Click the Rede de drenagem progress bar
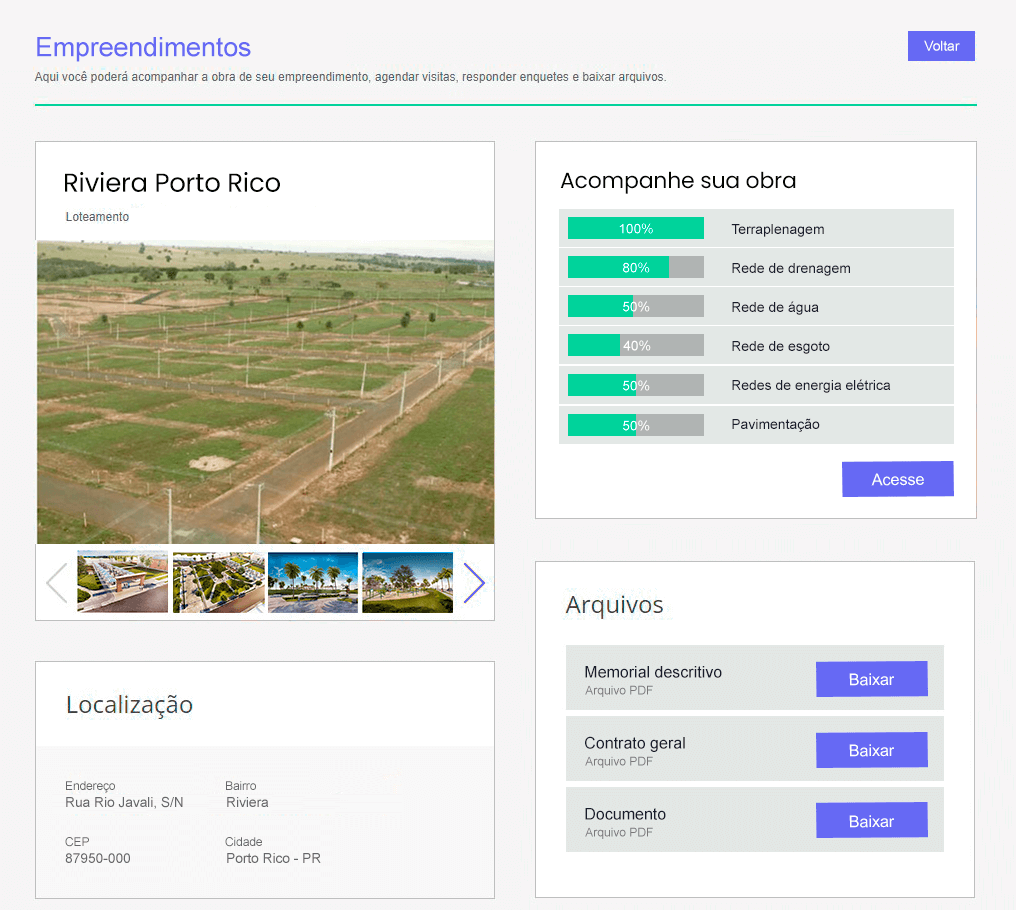Screen dimensions: 1016x910 point(635,267)
